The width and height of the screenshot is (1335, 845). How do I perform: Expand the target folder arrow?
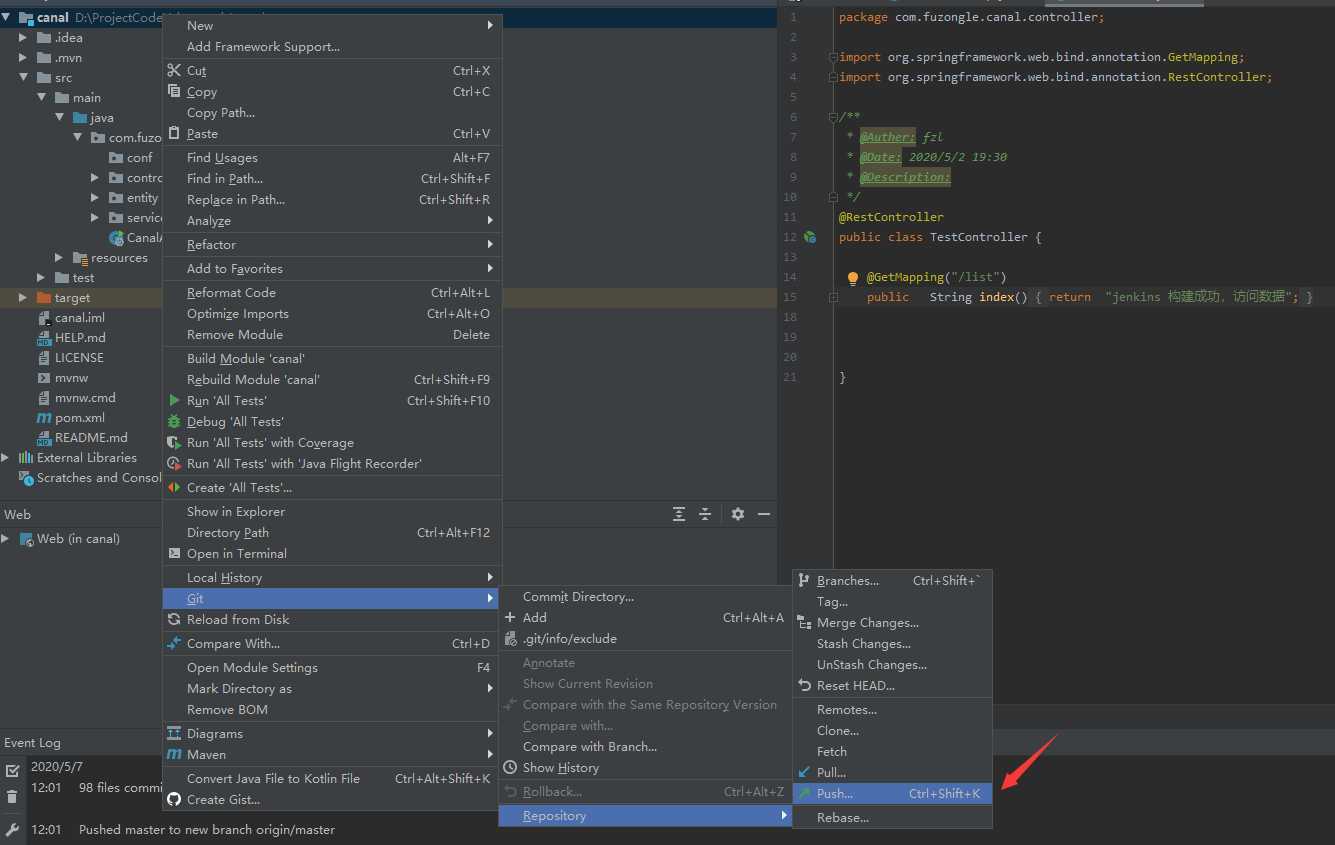click(x=23, y=297)
